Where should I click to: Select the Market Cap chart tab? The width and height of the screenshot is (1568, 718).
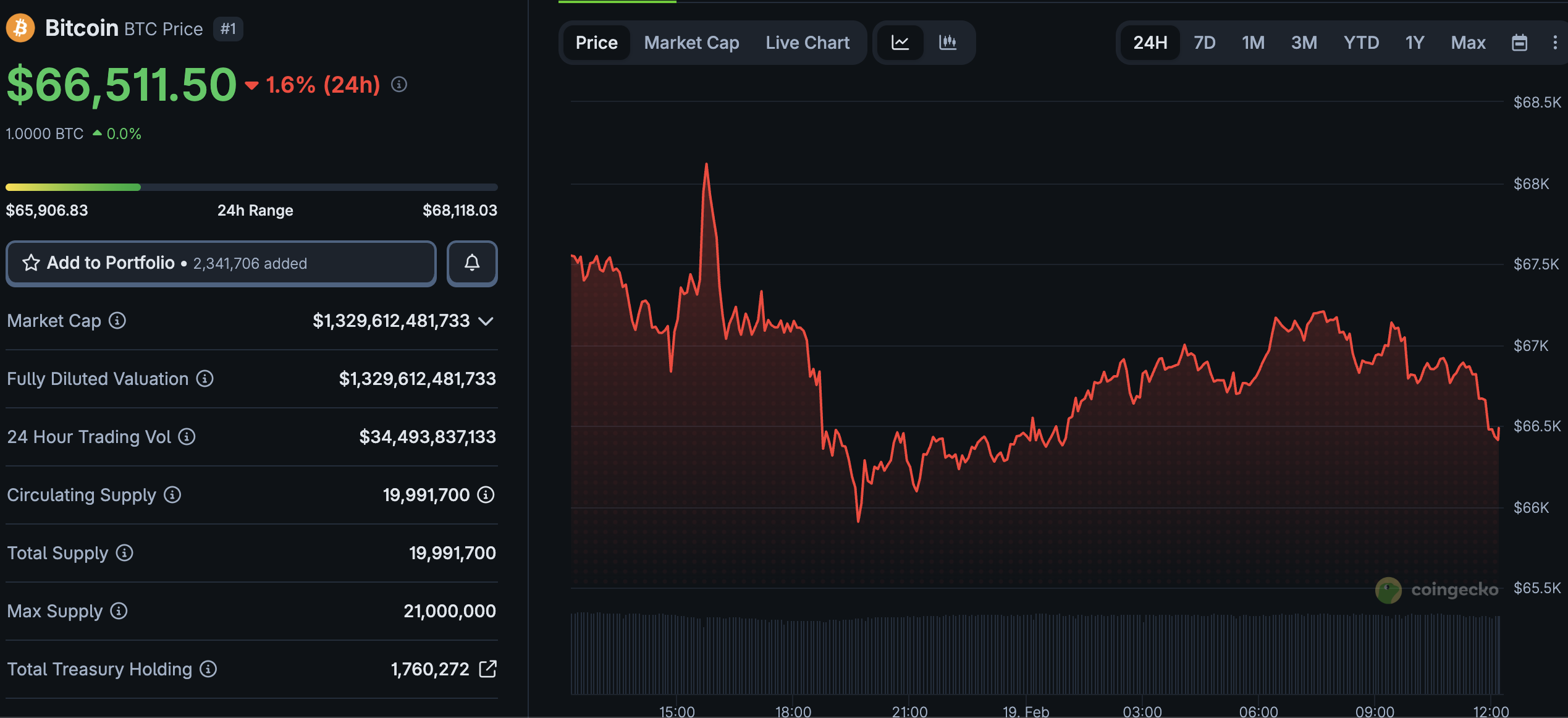tap(691, 43)
